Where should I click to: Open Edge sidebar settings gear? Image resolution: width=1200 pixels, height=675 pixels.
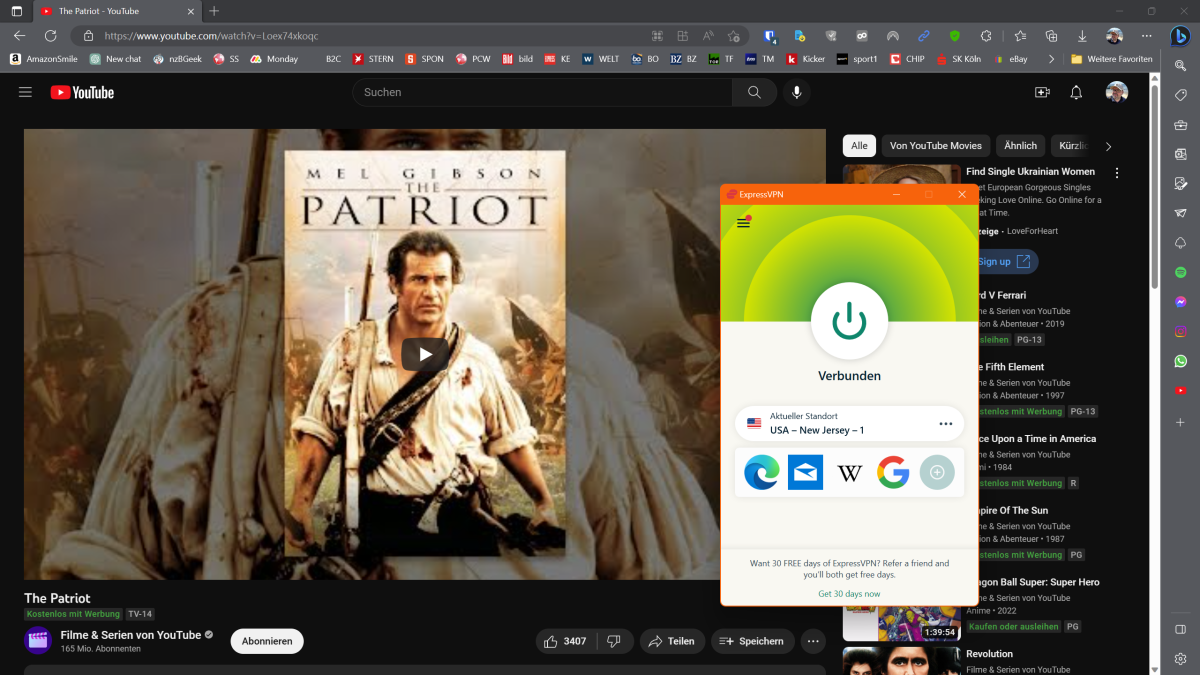point(1180,659)
